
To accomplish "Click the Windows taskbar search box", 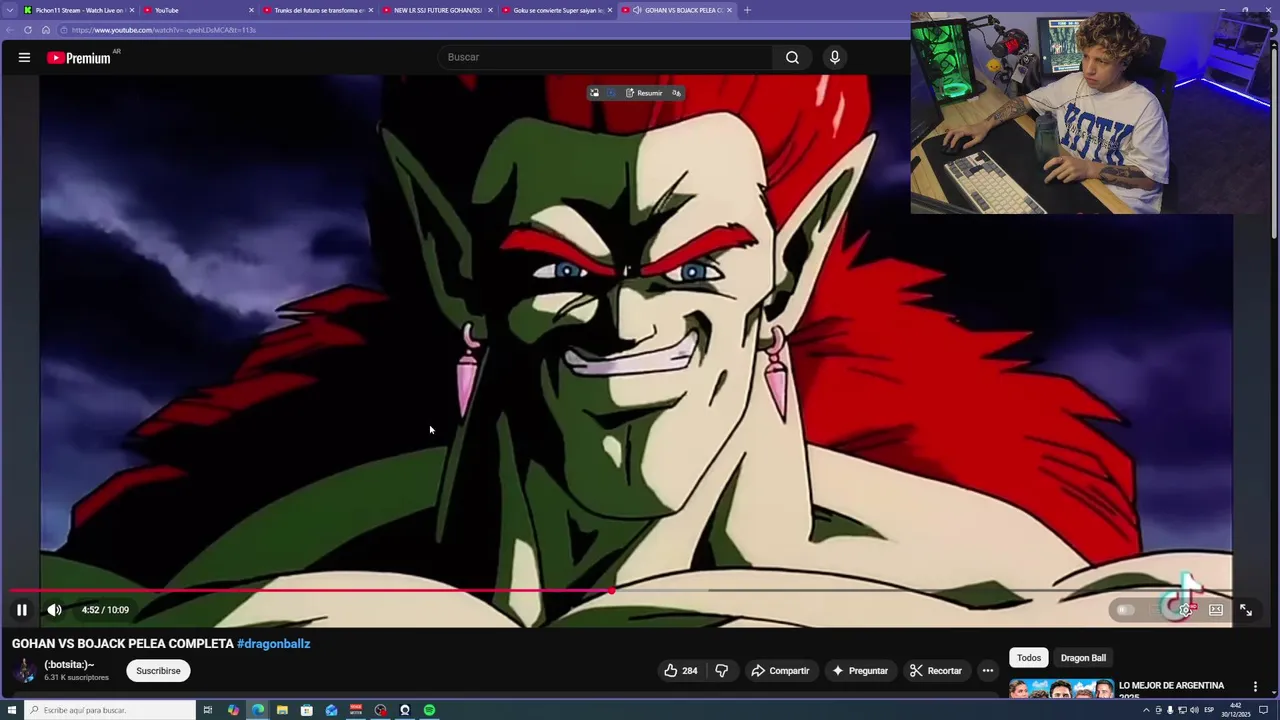I will [110, 710].
